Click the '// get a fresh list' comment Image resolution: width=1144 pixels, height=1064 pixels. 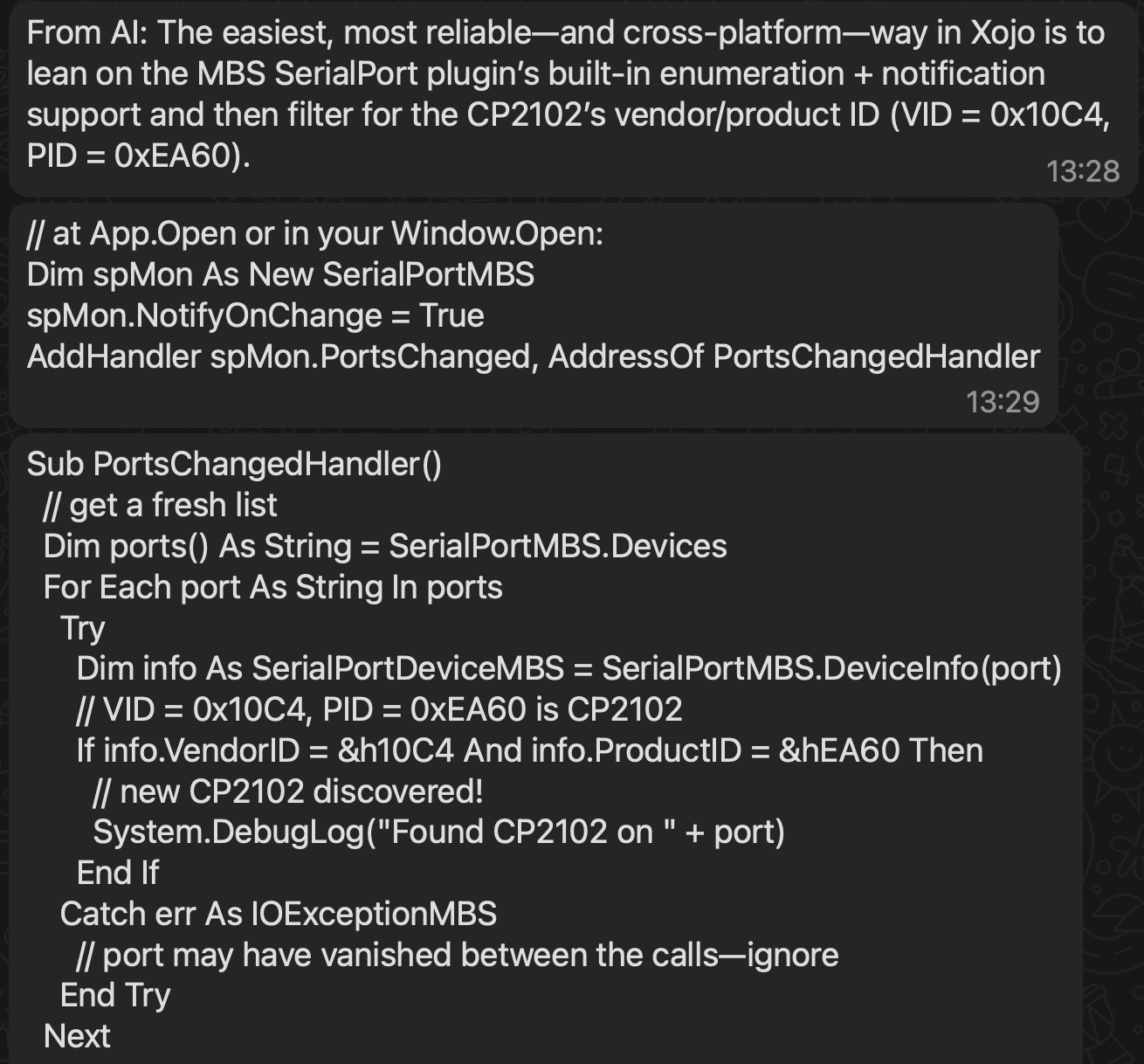click(160, 505)
